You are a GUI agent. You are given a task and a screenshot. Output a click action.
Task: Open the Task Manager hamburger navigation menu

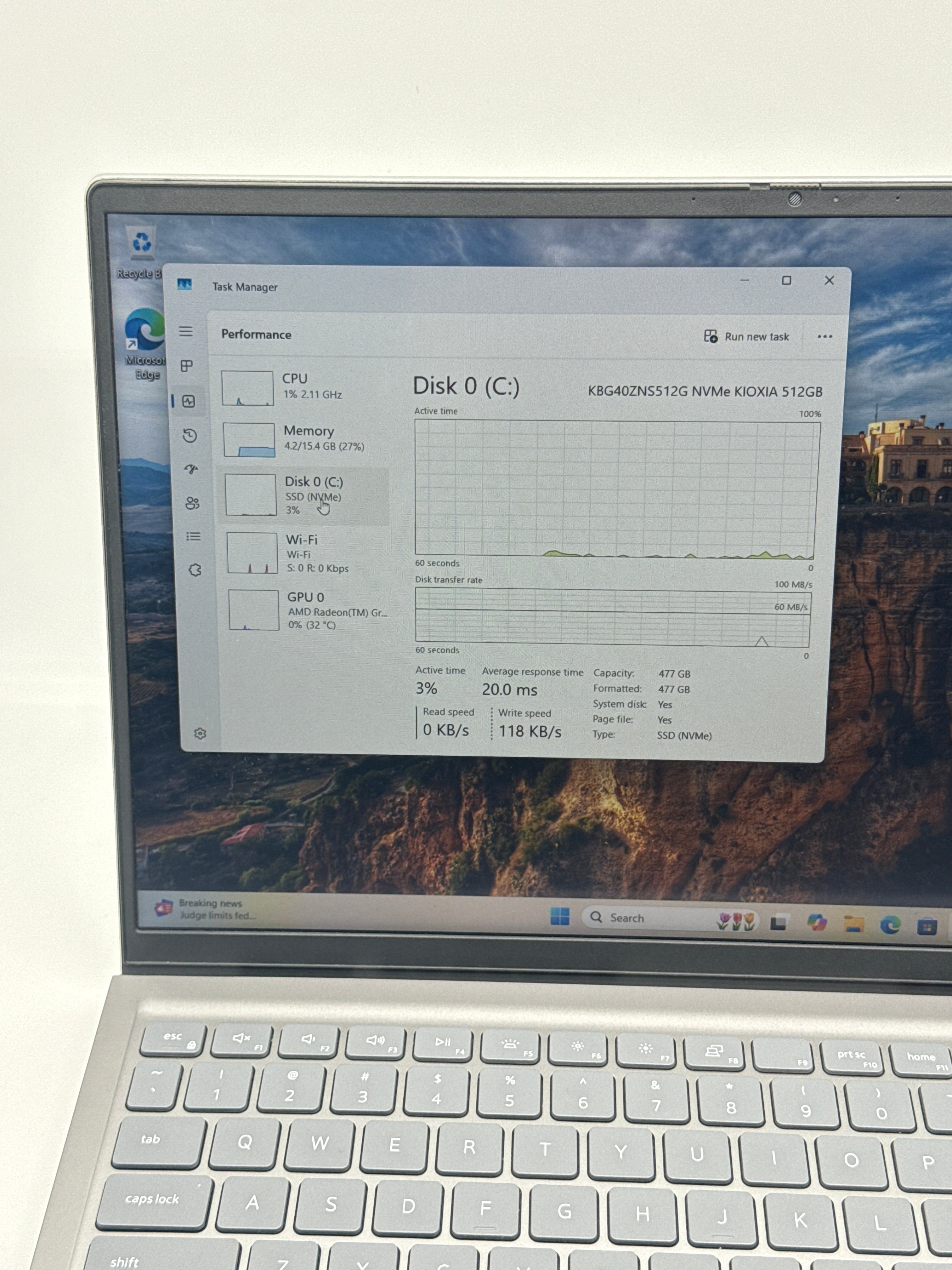pyautogui.click(x=185, y=331)
